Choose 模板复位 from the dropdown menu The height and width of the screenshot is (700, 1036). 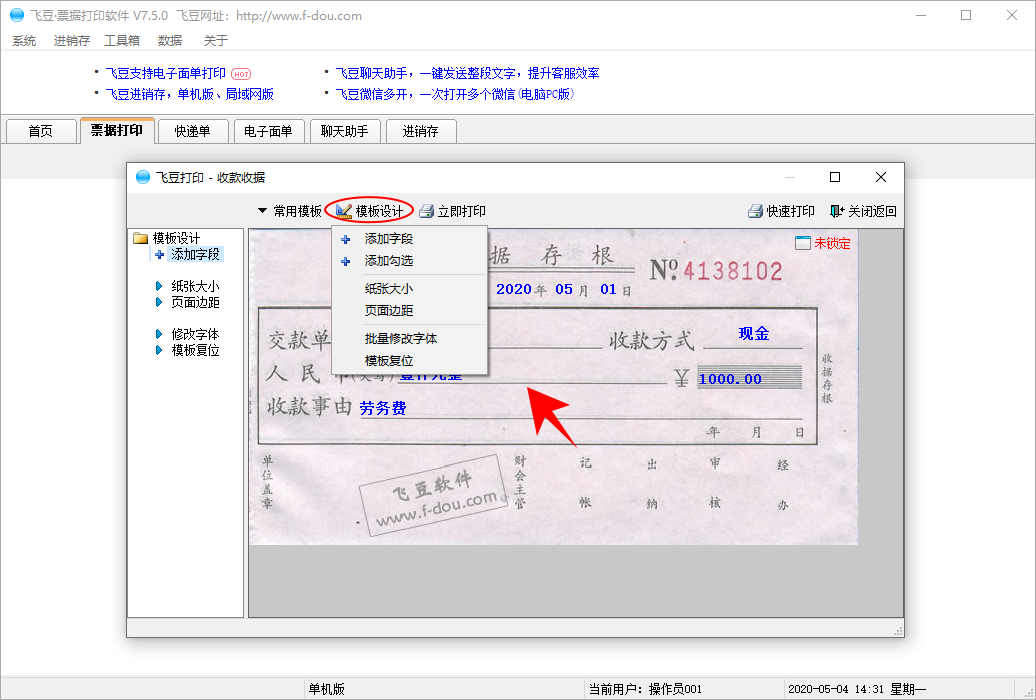click(410, 361)
